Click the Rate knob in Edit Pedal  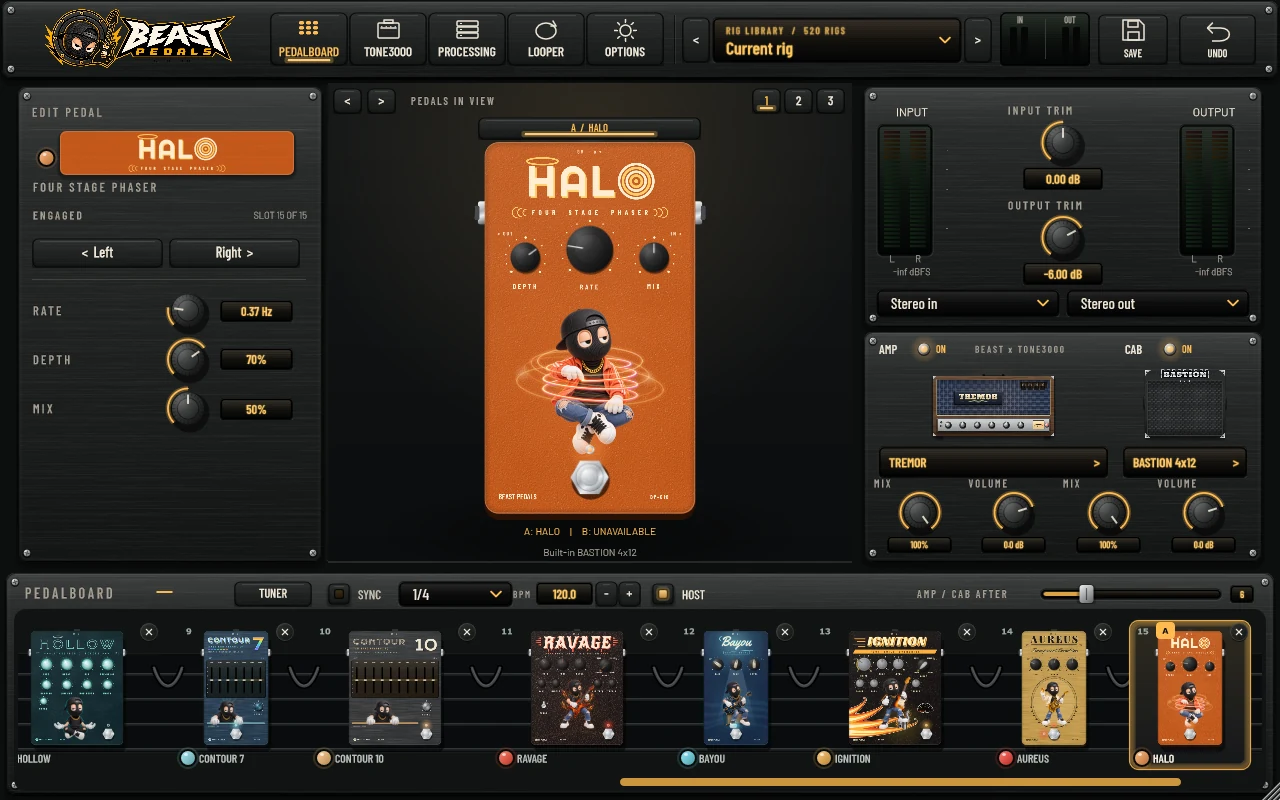pyautogui.click(x=187, y=312)
